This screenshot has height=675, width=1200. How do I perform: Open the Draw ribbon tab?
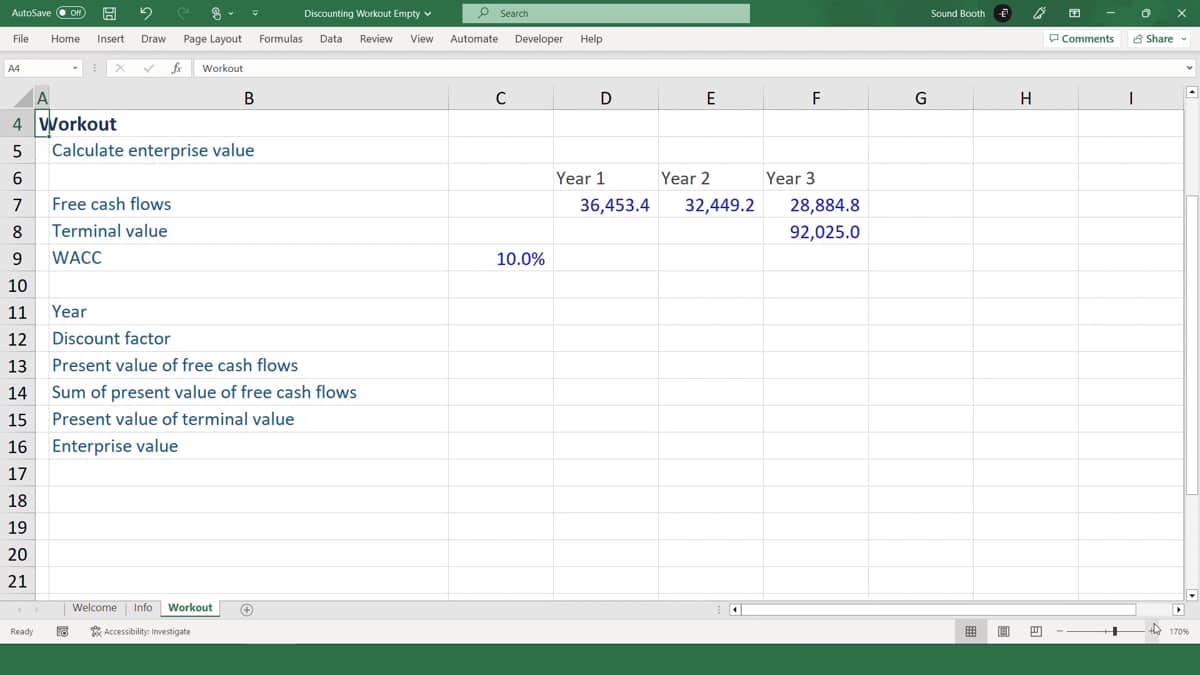tap(153, 39)
